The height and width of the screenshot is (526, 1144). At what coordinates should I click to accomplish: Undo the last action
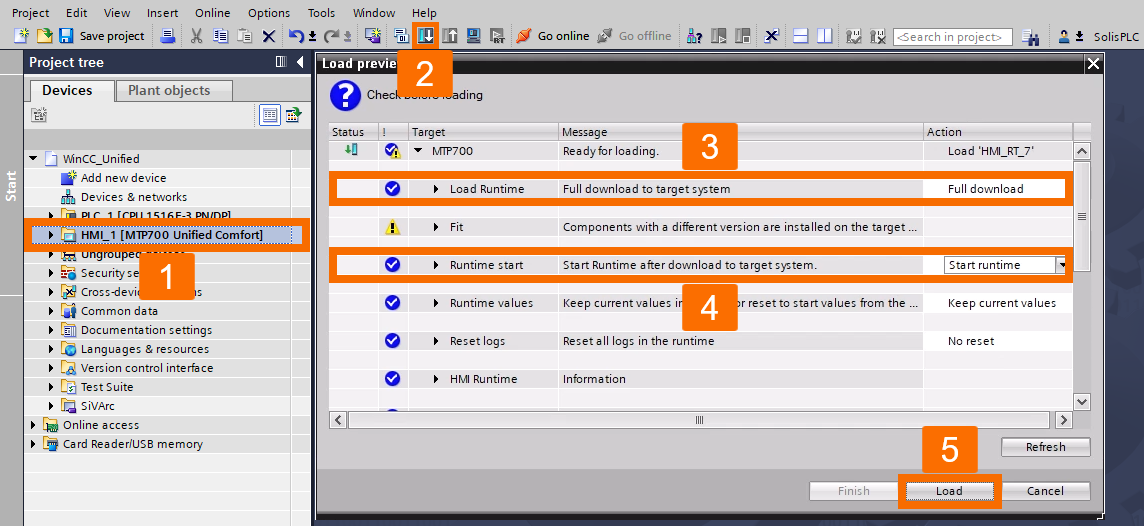(x=295, y=36)
